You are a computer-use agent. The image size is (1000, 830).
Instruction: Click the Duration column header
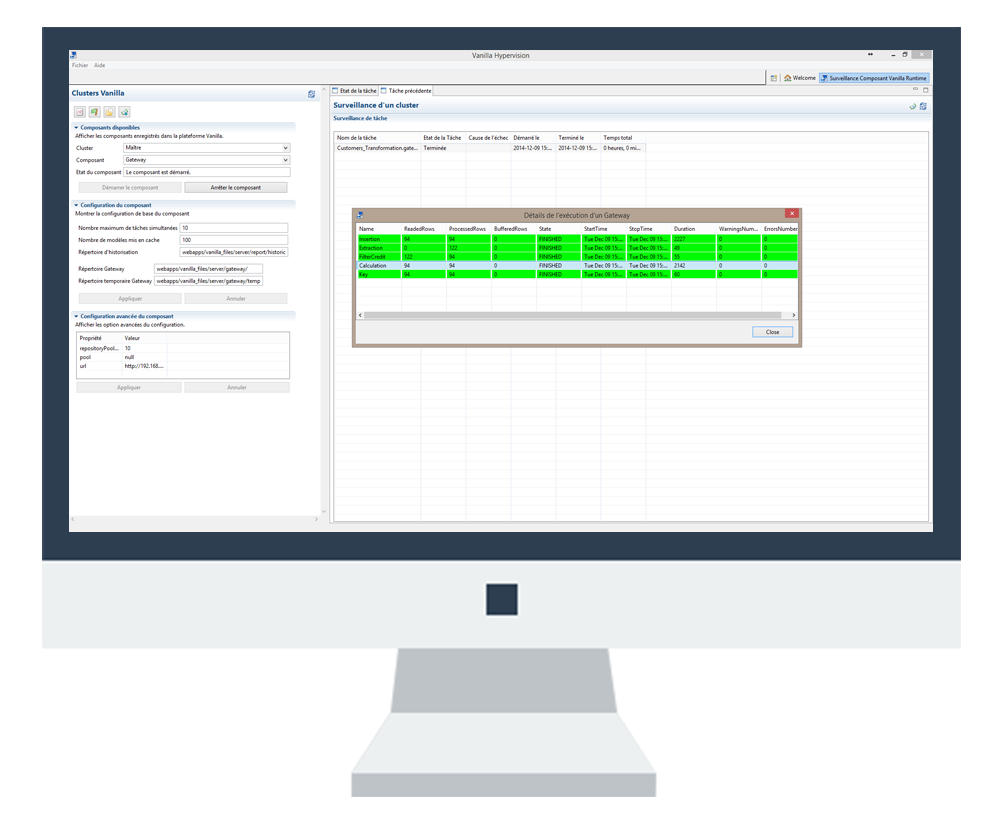point(693,228)
